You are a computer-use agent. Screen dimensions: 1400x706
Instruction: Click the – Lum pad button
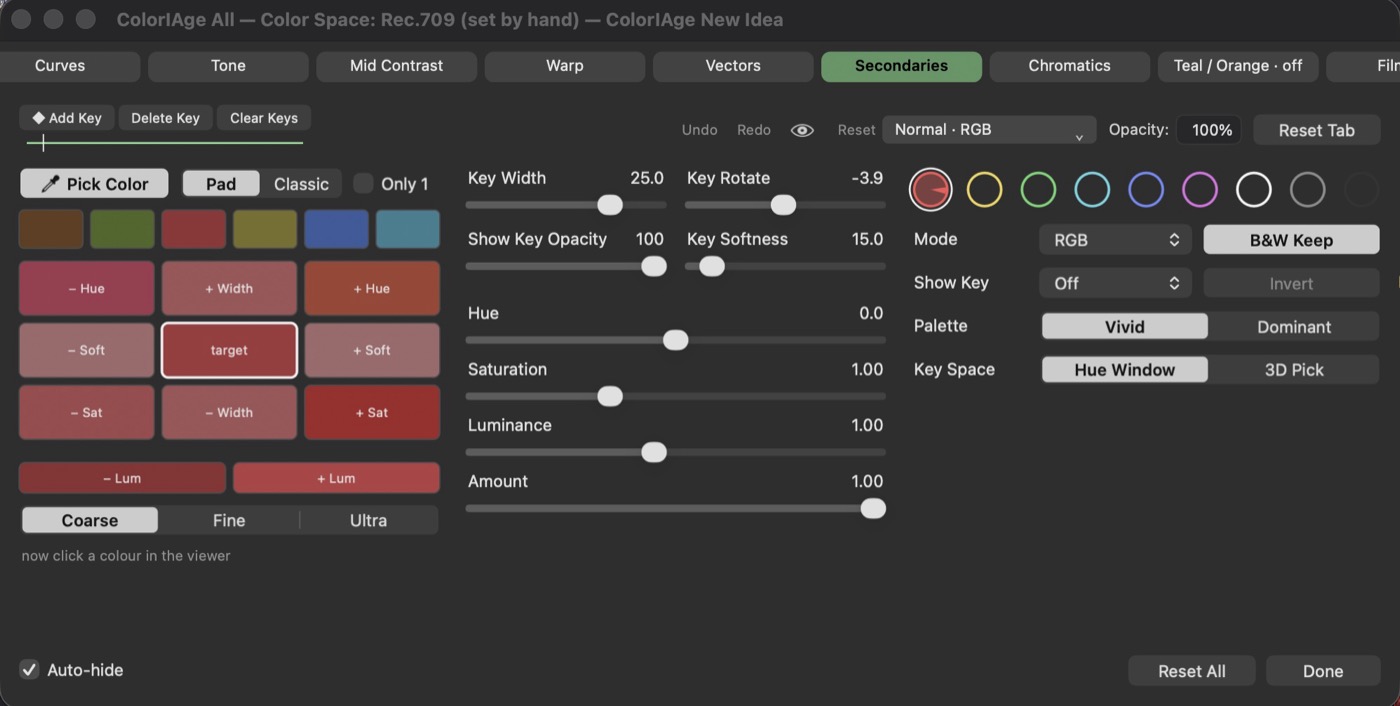point(122,478)
